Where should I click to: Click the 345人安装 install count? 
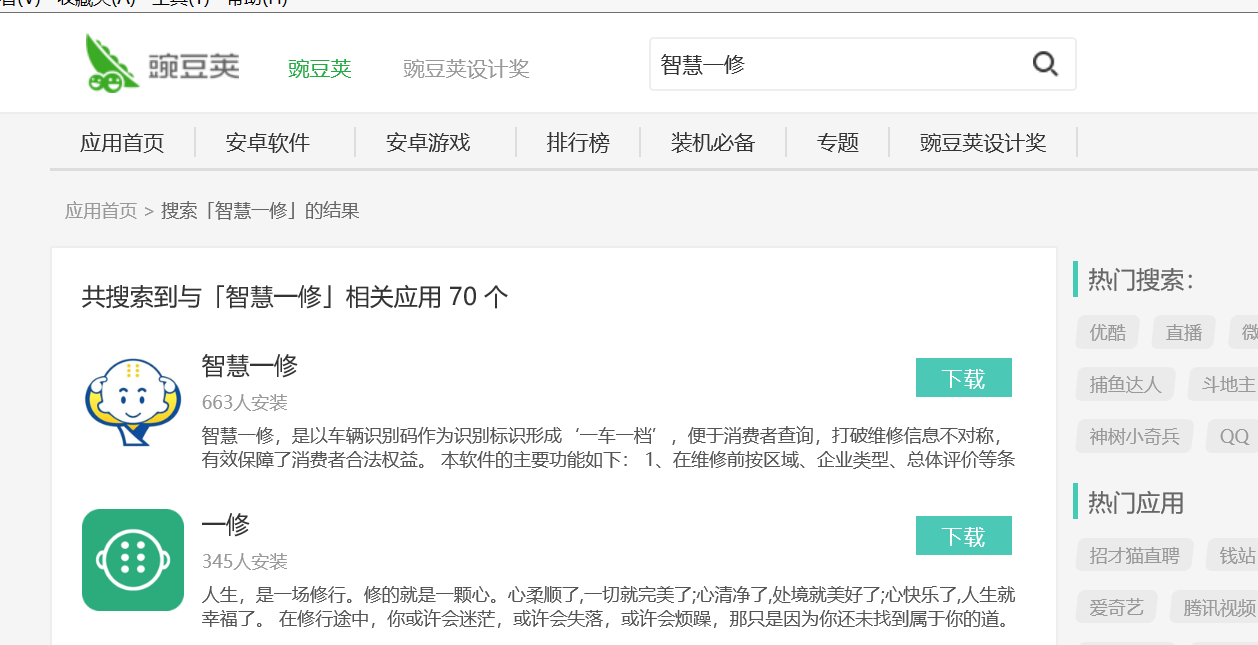tap(245, 562)
